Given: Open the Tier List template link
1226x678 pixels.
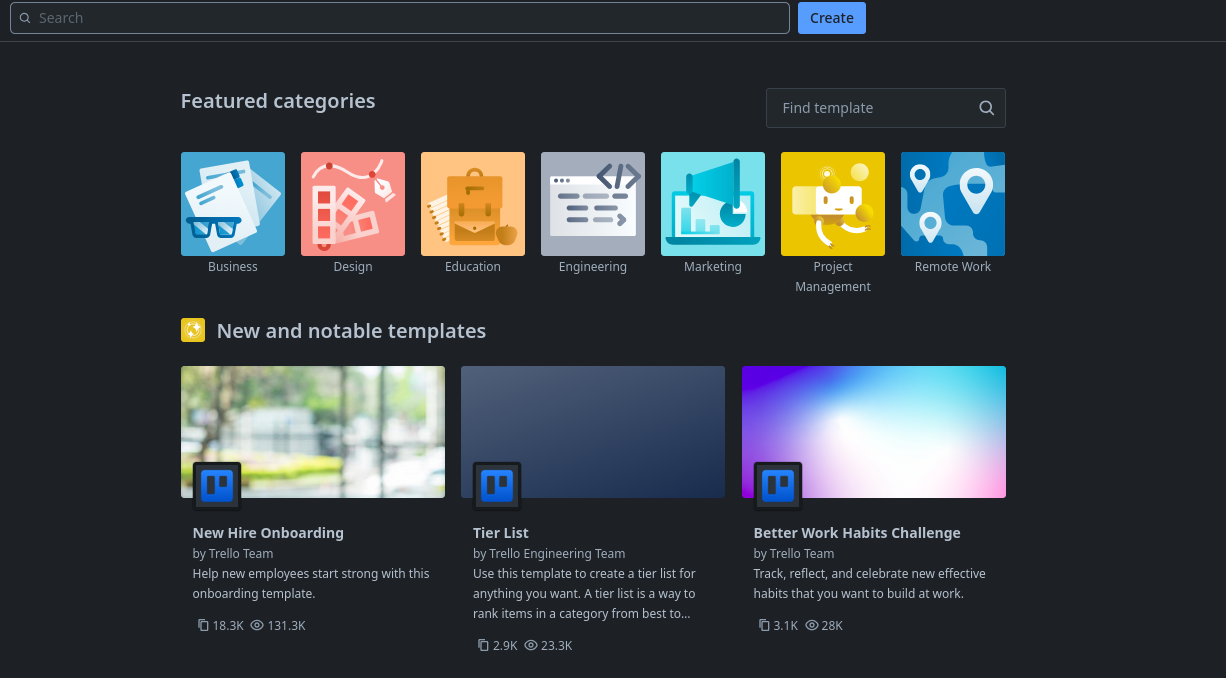Looking at the screenshot, I should (500, 532).
